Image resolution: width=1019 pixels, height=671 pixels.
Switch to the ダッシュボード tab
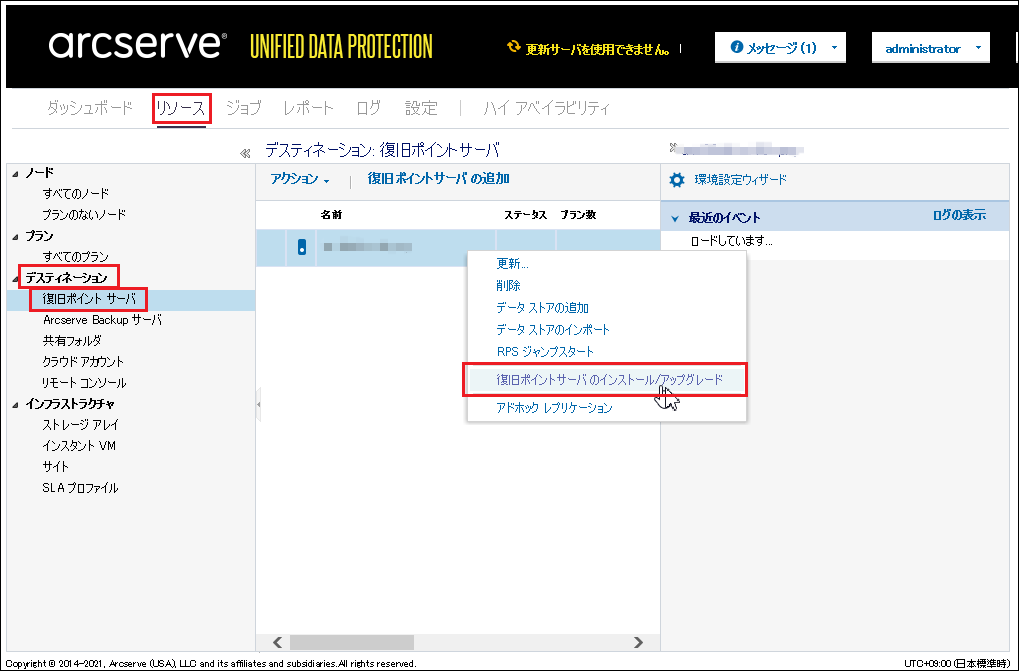[90, 108]
